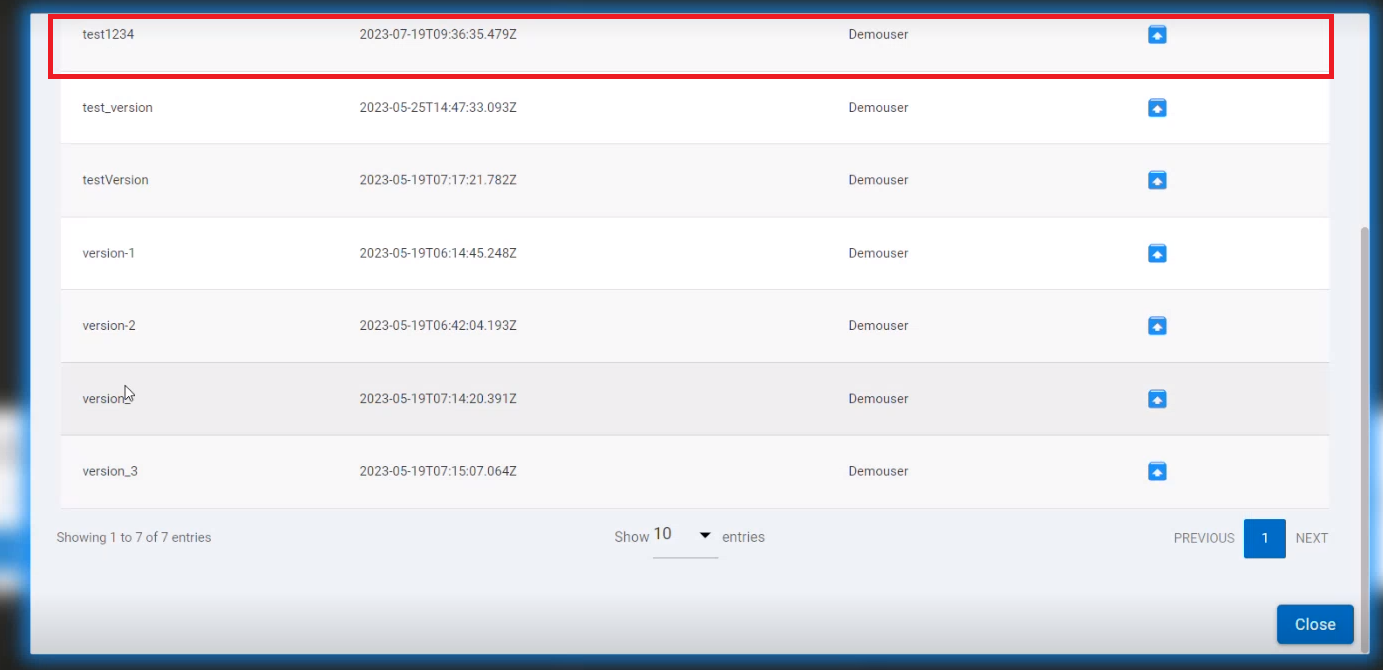Click Demouser in the version-2 row

click(878, 325)
